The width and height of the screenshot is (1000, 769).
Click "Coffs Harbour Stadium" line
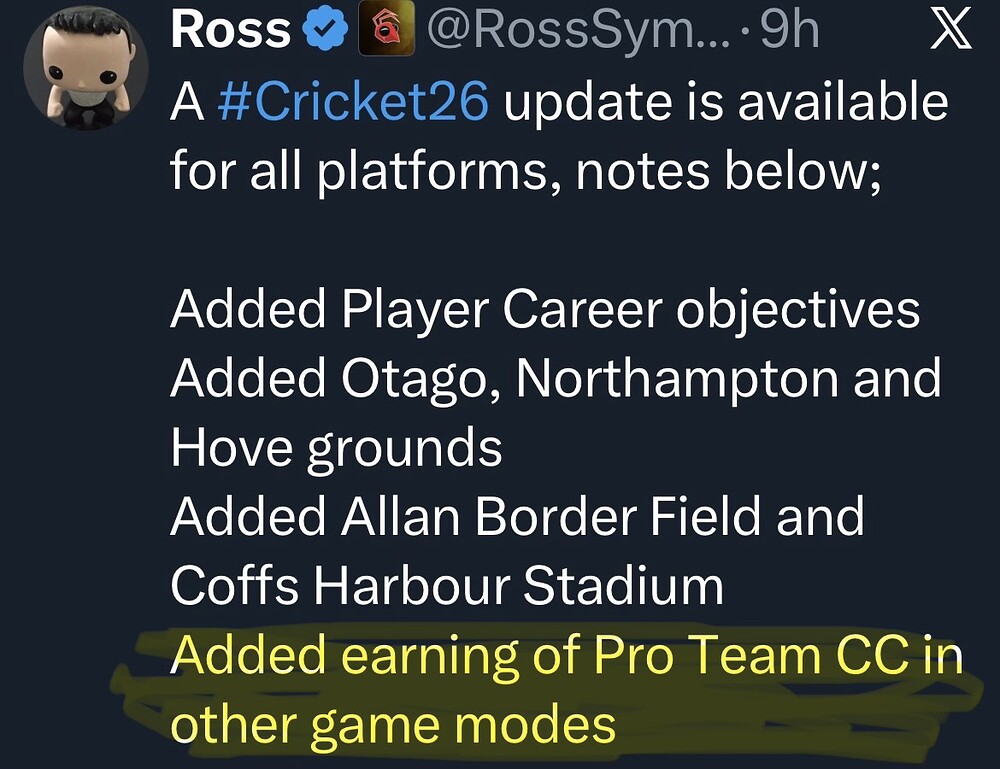click(446, 585)
